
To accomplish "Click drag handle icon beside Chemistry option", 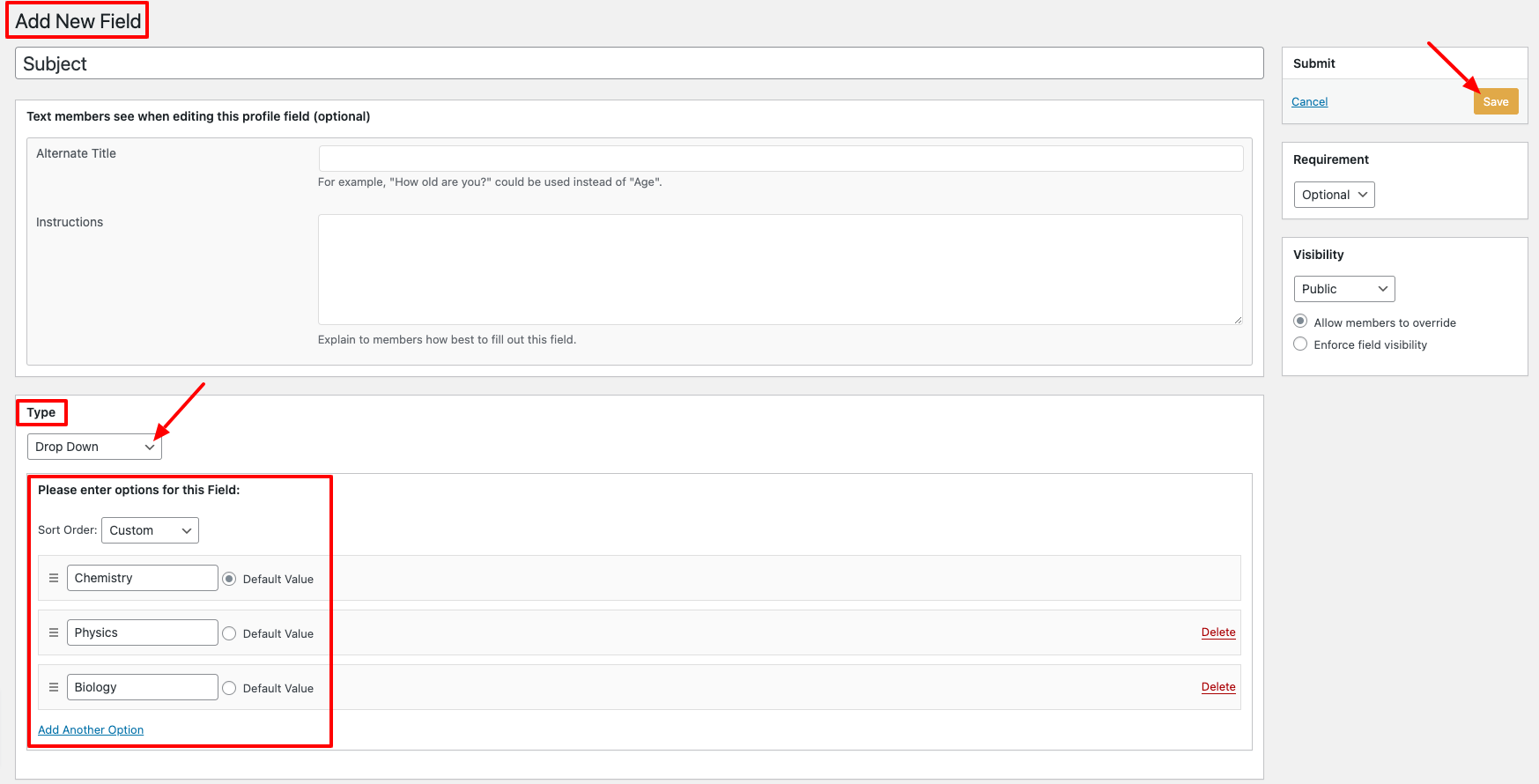I will [x=54, y=578].
